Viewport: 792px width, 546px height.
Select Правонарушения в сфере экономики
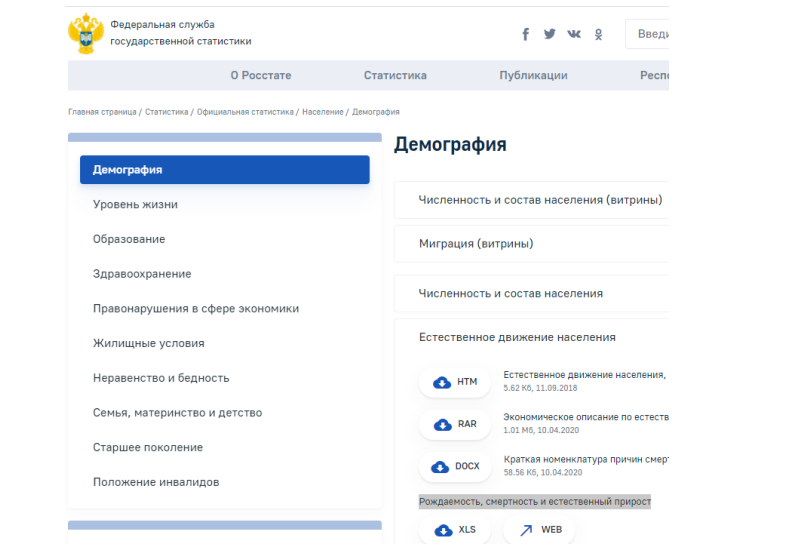(196, 309)
